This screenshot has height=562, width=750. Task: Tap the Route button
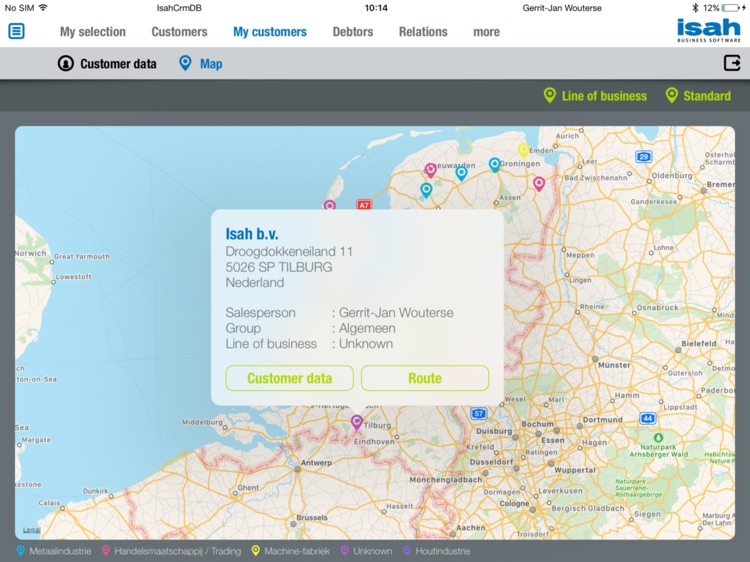[425, 378]
